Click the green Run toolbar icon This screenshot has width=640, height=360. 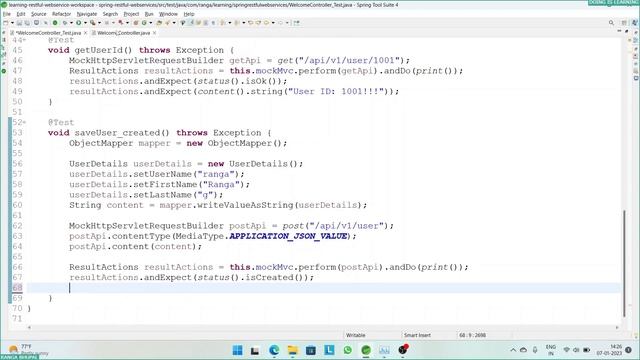click(x=79, y=23)
